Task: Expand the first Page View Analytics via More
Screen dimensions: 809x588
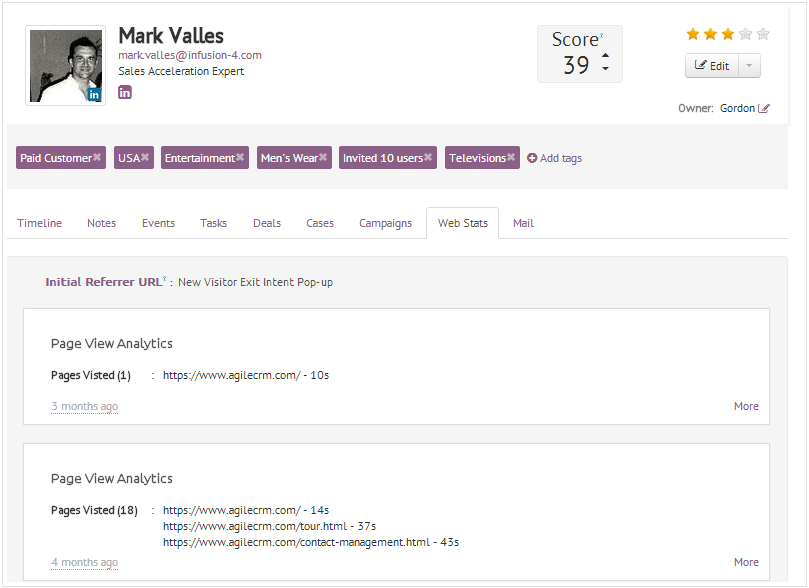Action: (746, 406)
